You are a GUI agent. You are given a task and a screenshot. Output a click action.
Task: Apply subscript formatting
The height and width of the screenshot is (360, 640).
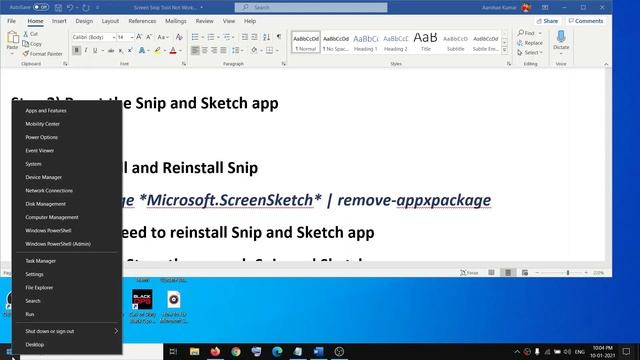(120, 50)
